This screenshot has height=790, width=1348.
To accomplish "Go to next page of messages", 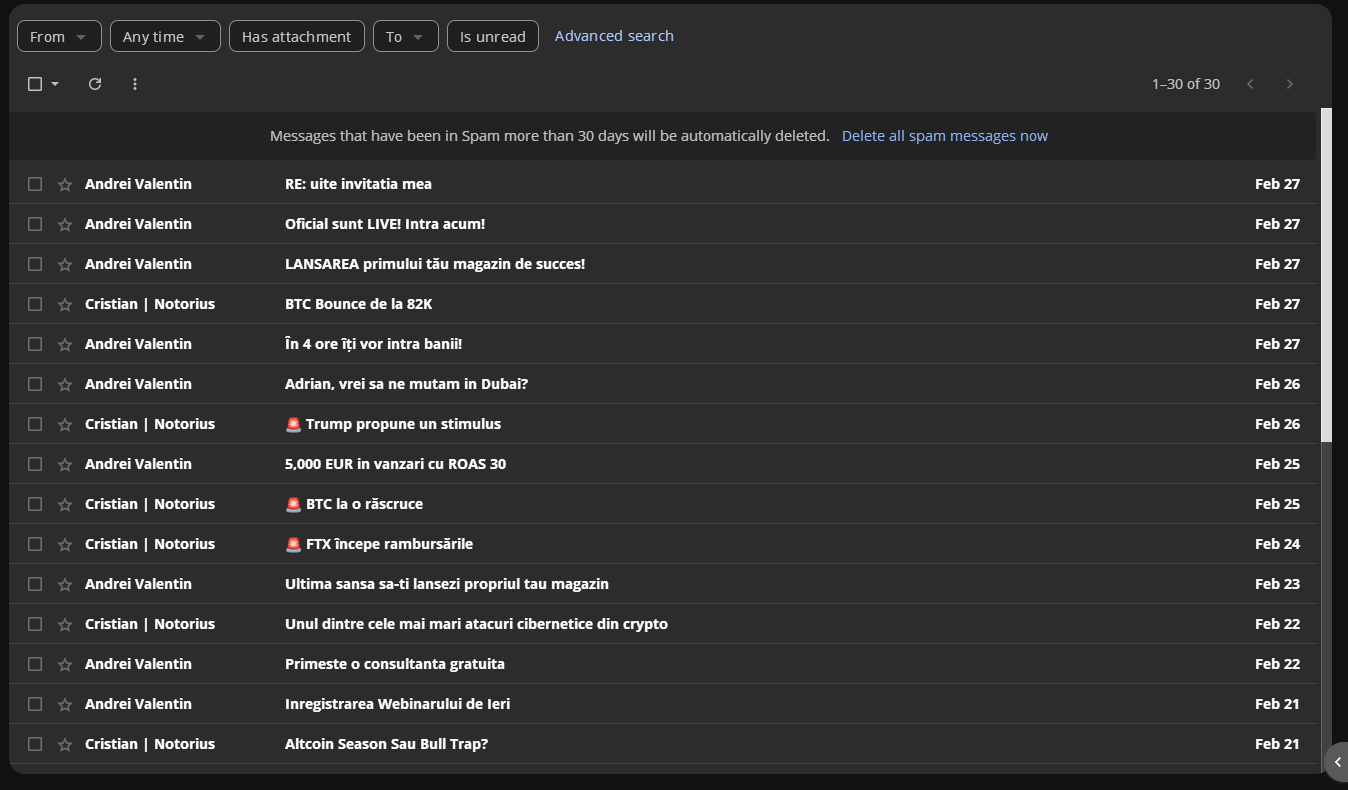I will pos(1289,84).
